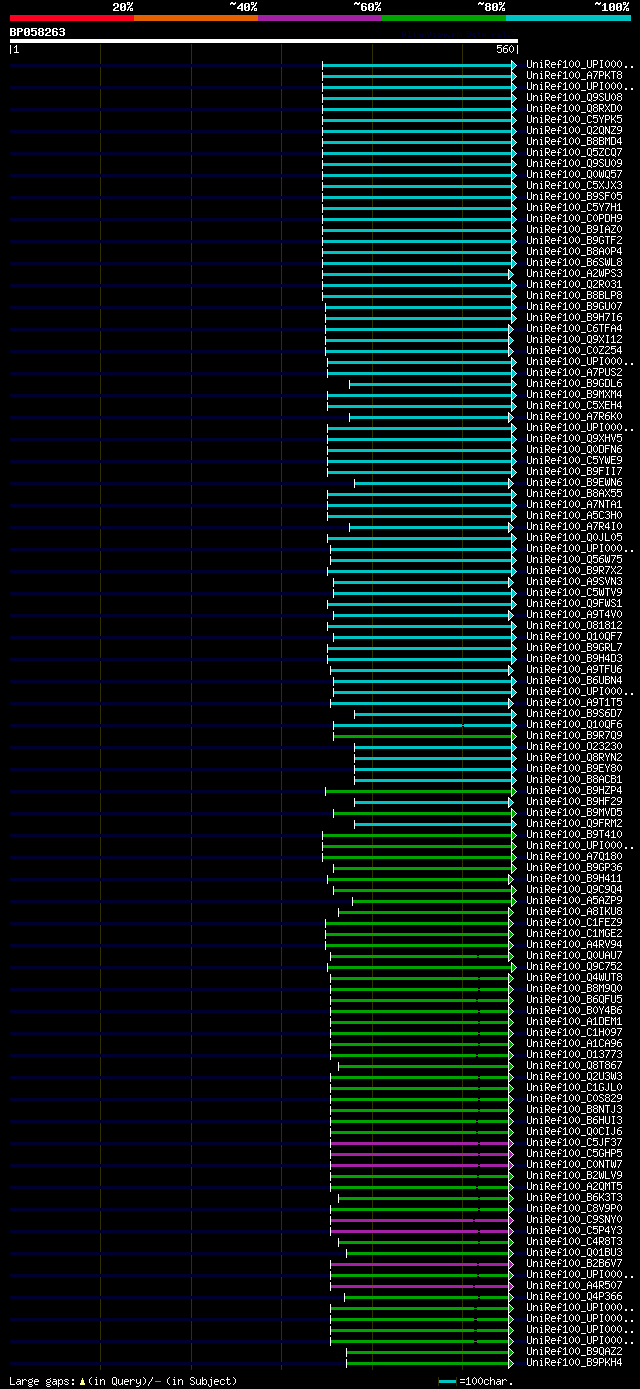
Task: Pick the UniRef100_B9HZP4 hit
Action: tap(574, 790)
